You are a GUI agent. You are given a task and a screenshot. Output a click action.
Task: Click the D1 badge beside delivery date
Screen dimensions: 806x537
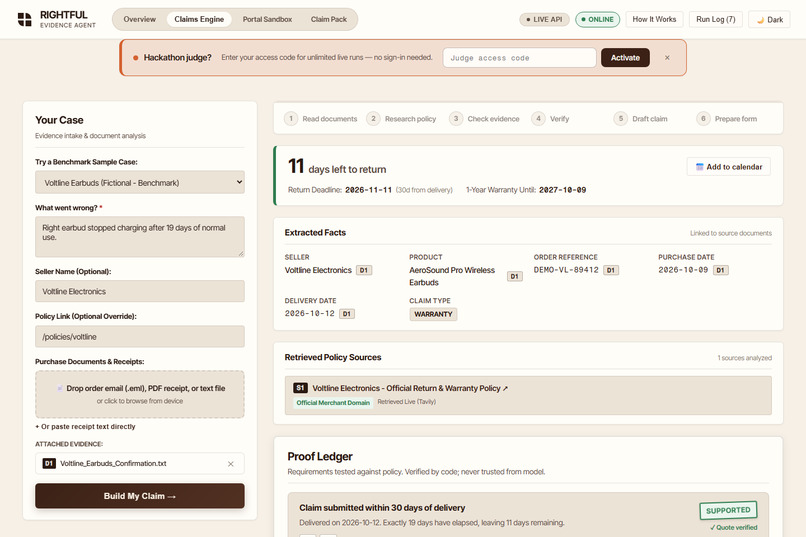[x=347, y=314]
